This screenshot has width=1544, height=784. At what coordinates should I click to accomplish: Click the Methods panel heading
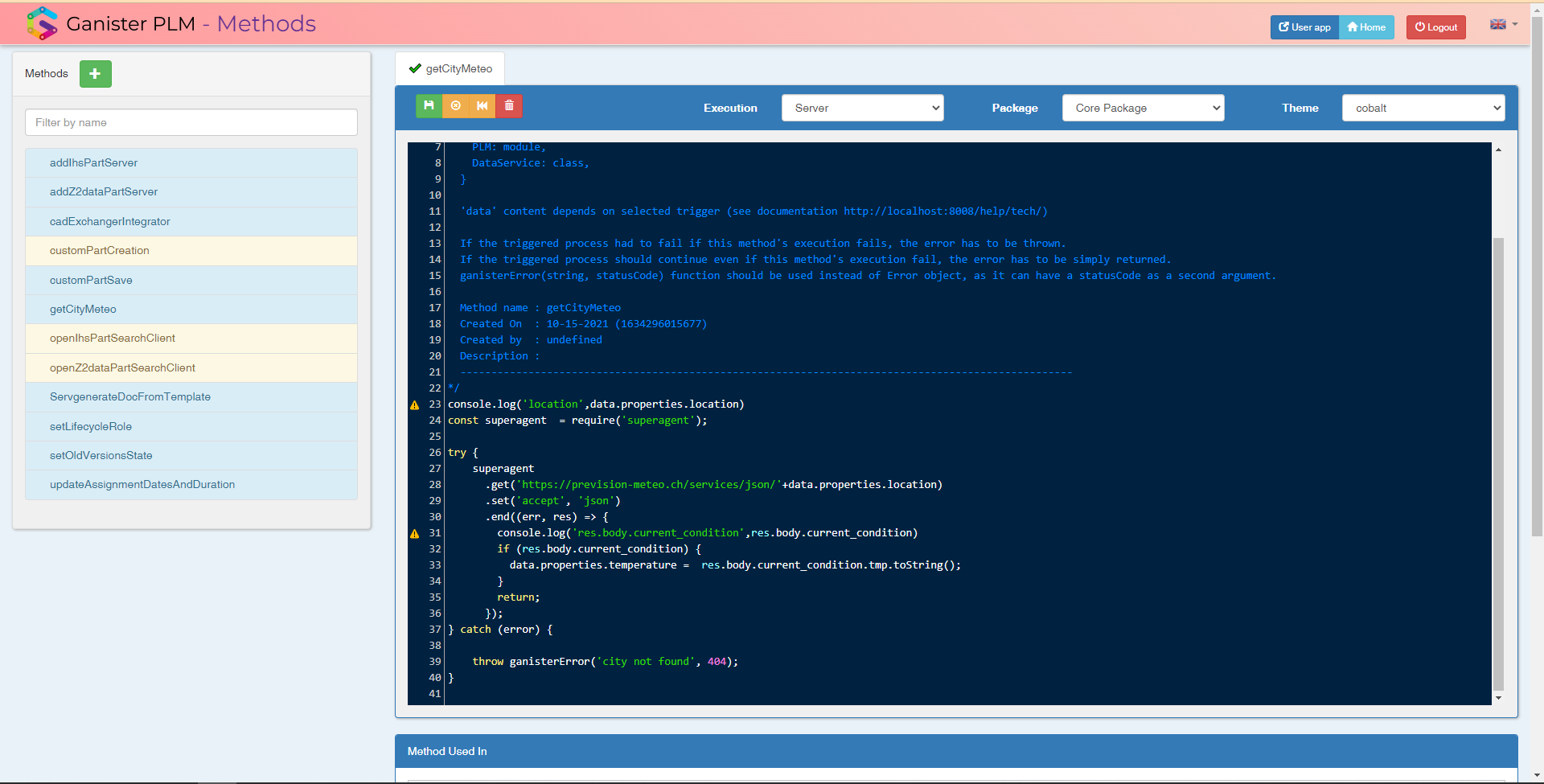[47, 74]
